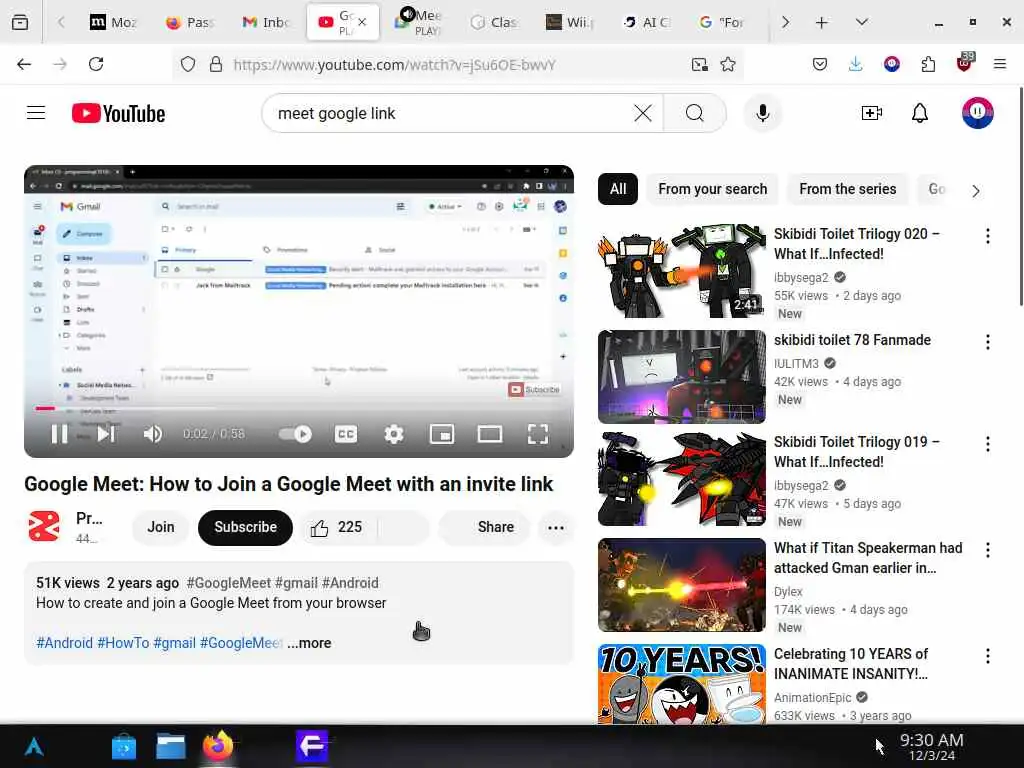Viewport: 1024px width, 768px height.
Task: Toggle the autoplay switch in the player
Action: 295,434
